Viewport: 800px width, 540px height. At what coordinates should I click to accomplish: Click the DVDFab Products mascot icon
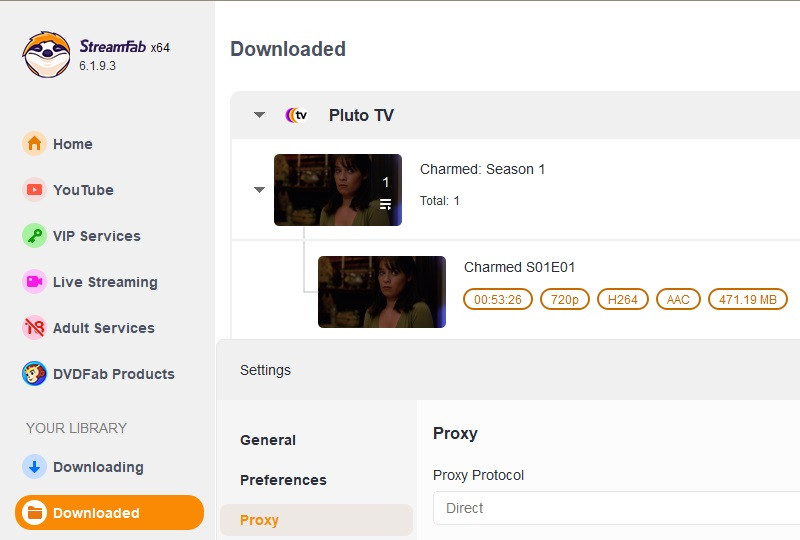tap(35, 374)
